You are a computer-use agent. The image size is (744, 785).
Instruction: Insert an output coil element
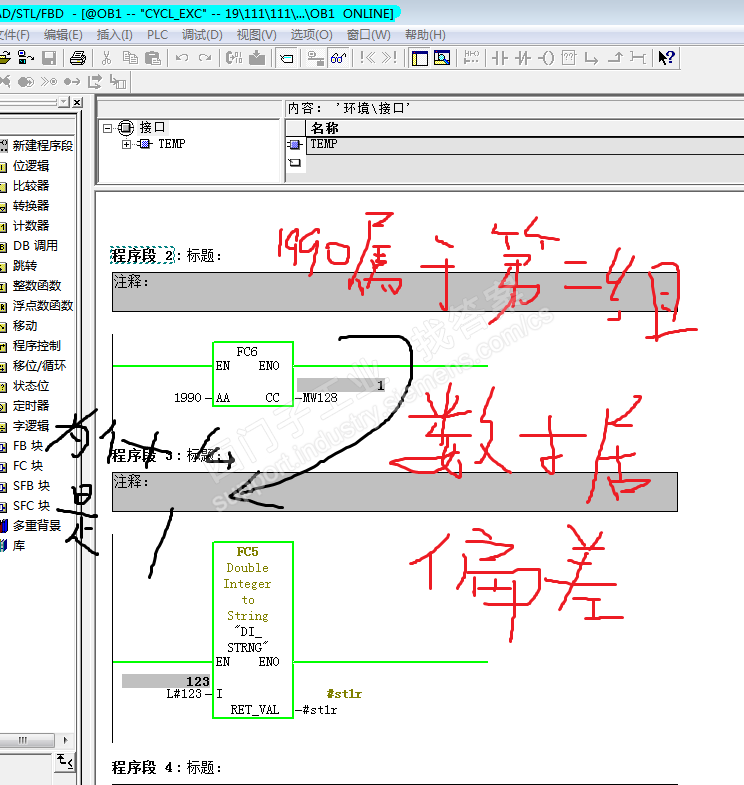546,58
